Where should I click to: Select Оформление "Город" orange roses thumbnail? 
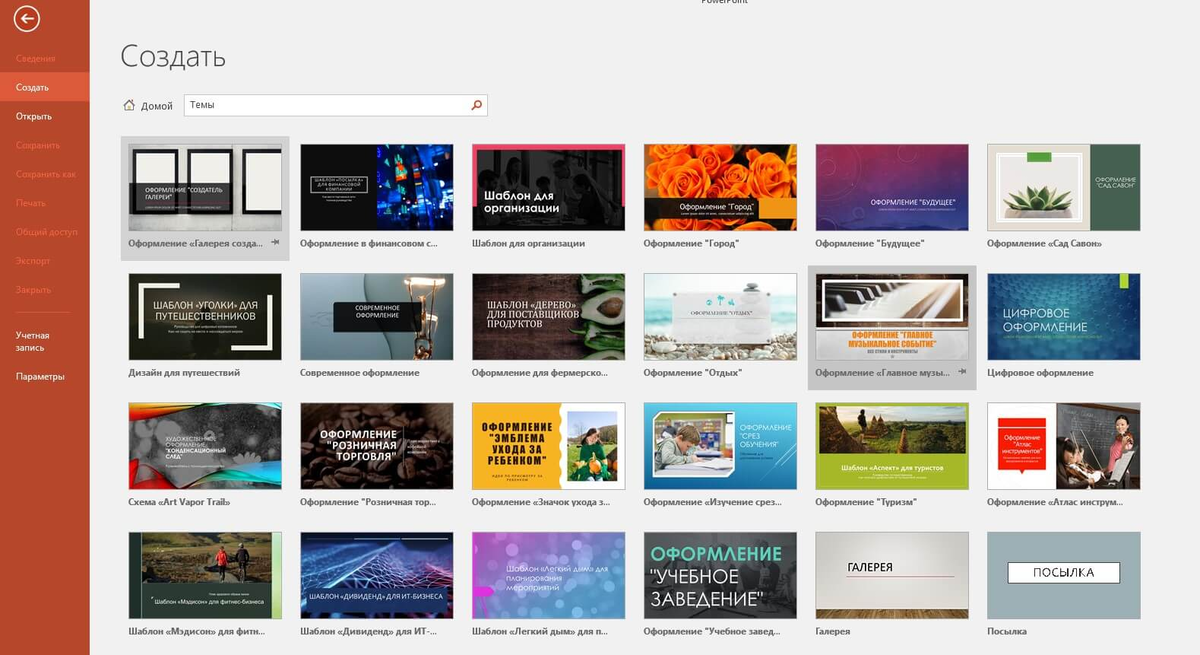[720, 187]
